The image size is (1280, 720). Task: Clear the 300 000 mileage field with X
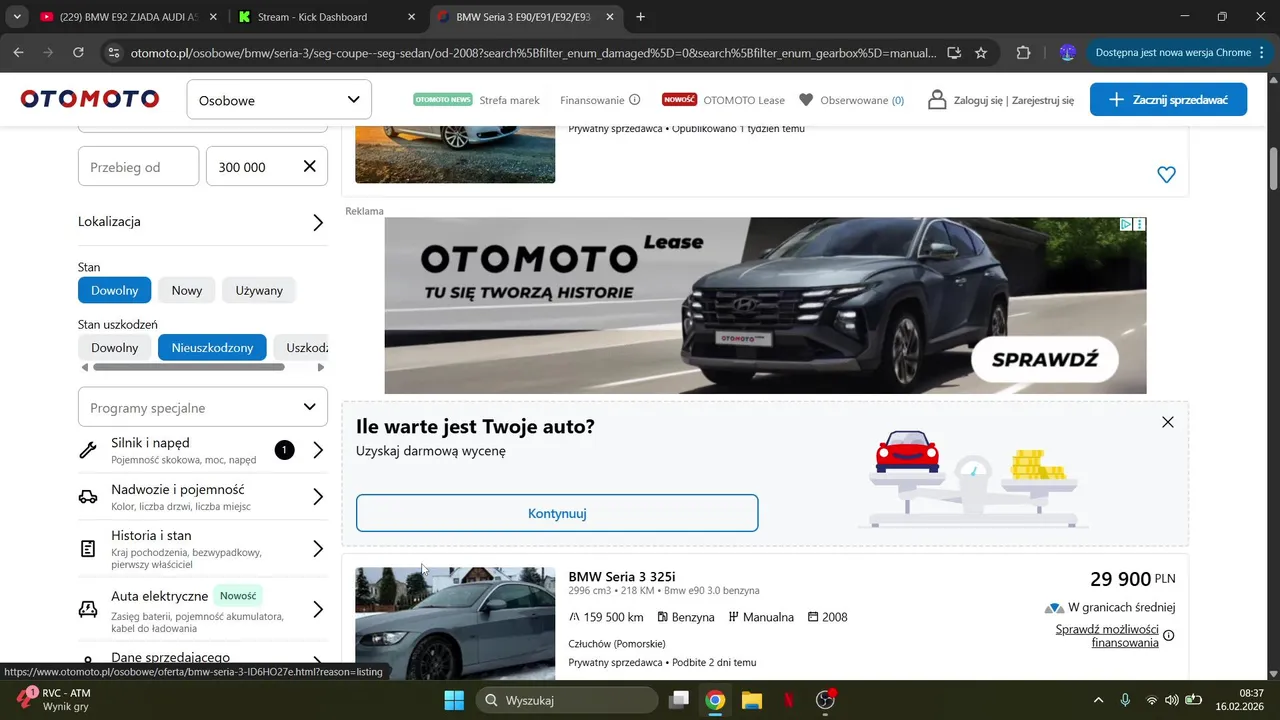310,167
